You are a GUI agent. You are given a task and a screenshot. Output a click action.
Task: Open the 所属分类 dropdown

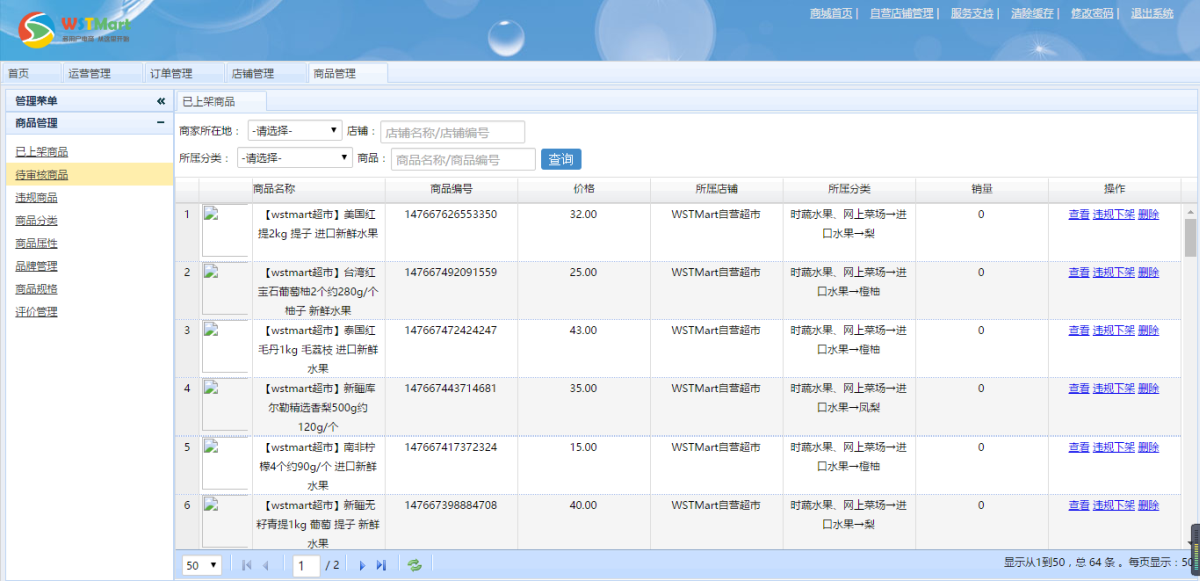click(295, 158)
